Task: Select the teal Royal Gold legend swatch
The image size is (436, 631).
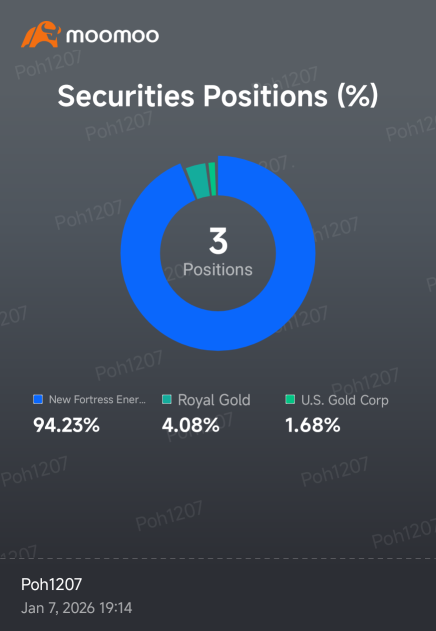Action: (x=167, y=400)
